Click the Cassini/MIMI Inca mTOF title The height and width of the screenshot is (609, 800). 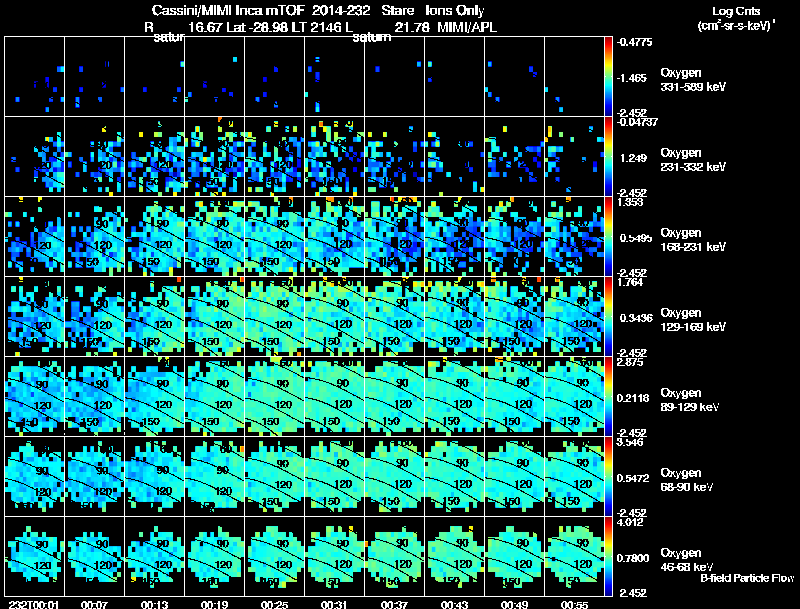pyautogui.click(x=228, y=10)
